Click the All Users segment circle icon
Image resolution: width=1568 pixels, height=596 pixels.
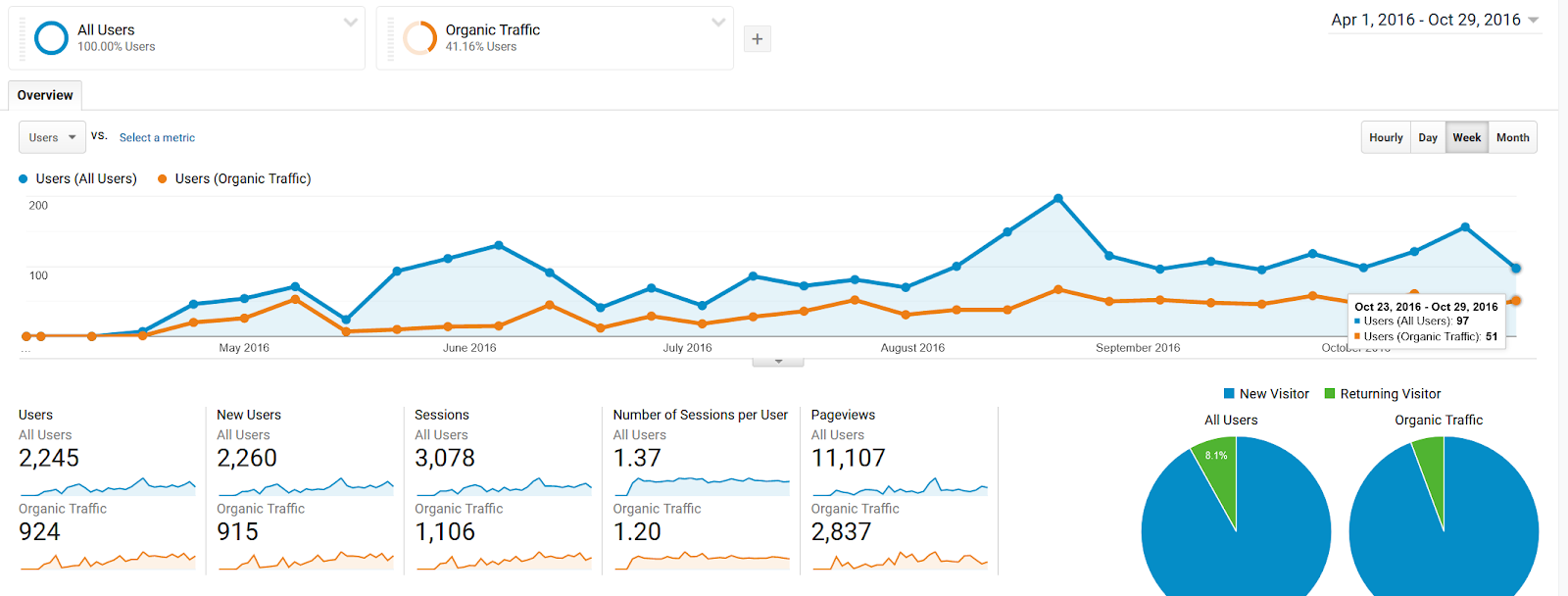click(x=51, y=38)
